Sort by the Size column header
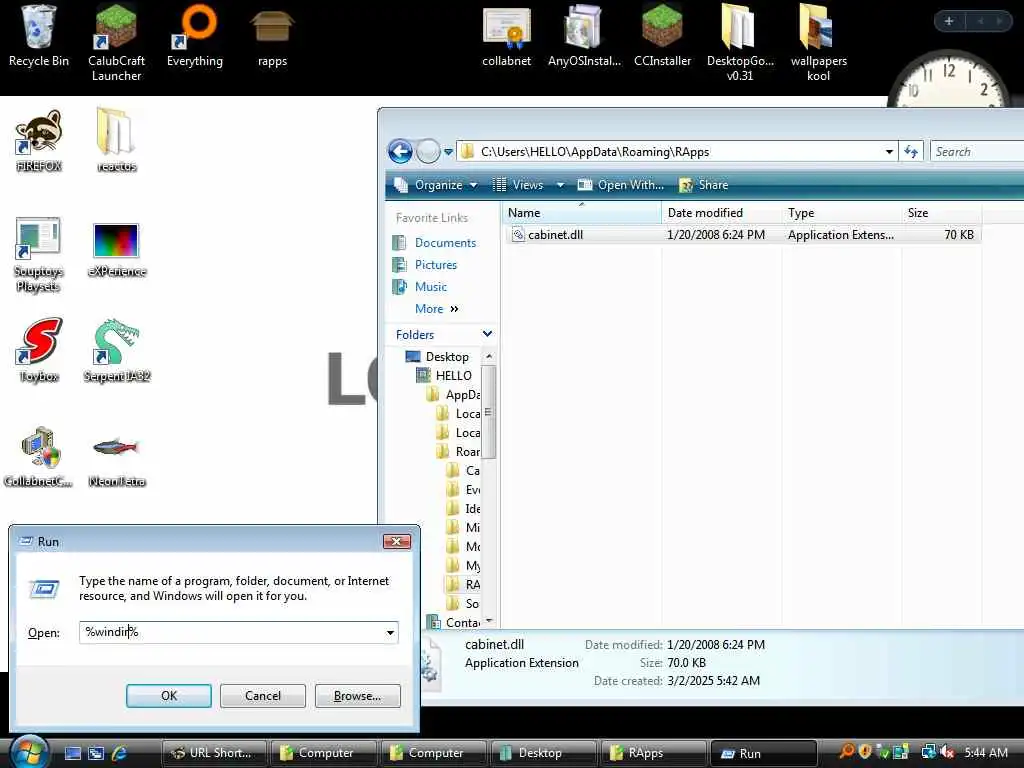Image resolution: width=1024 pixels, height=768 pixels. click(x=942, y=213)
